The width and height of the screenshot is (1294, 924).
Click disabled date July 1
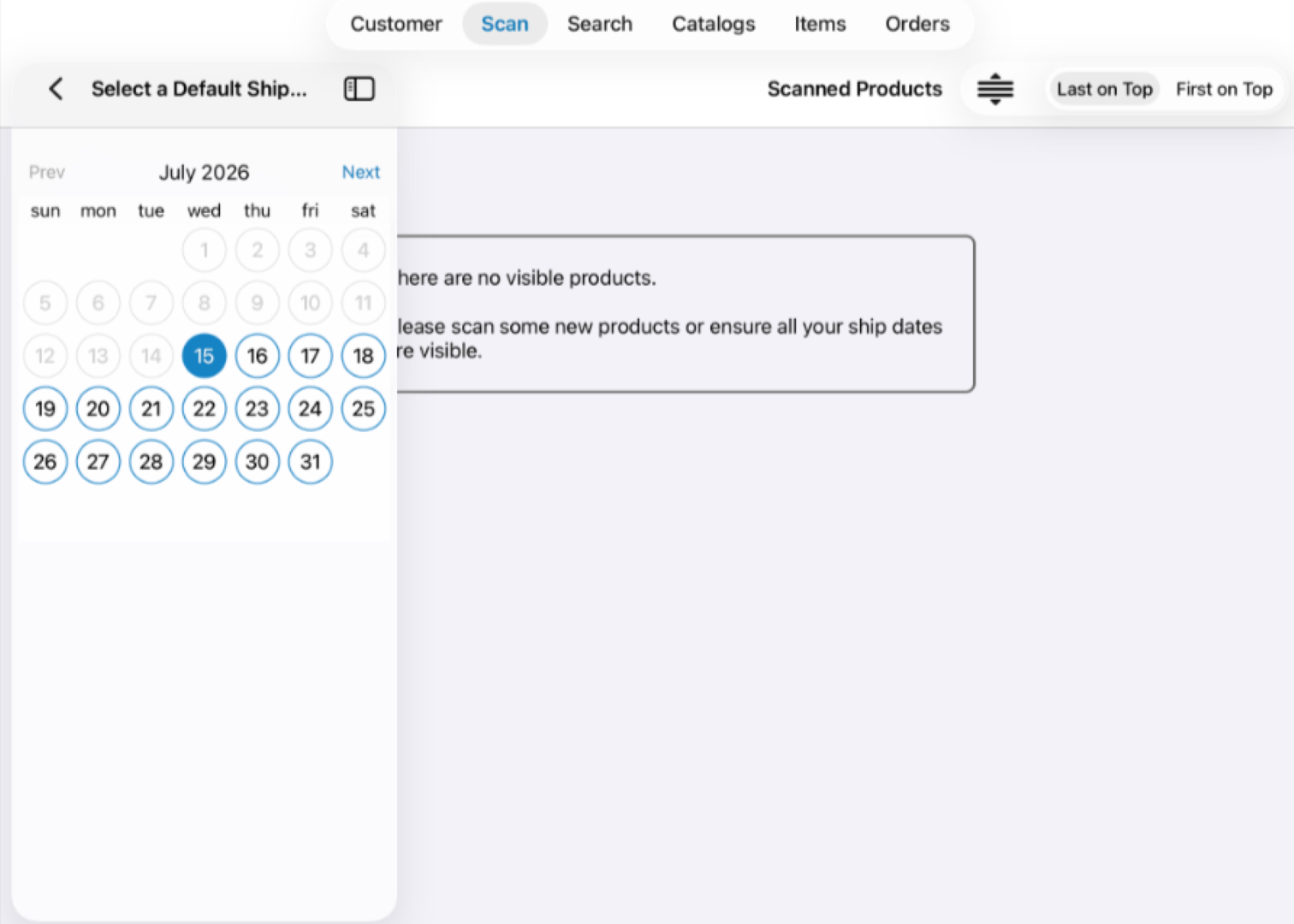click(204, 250)
